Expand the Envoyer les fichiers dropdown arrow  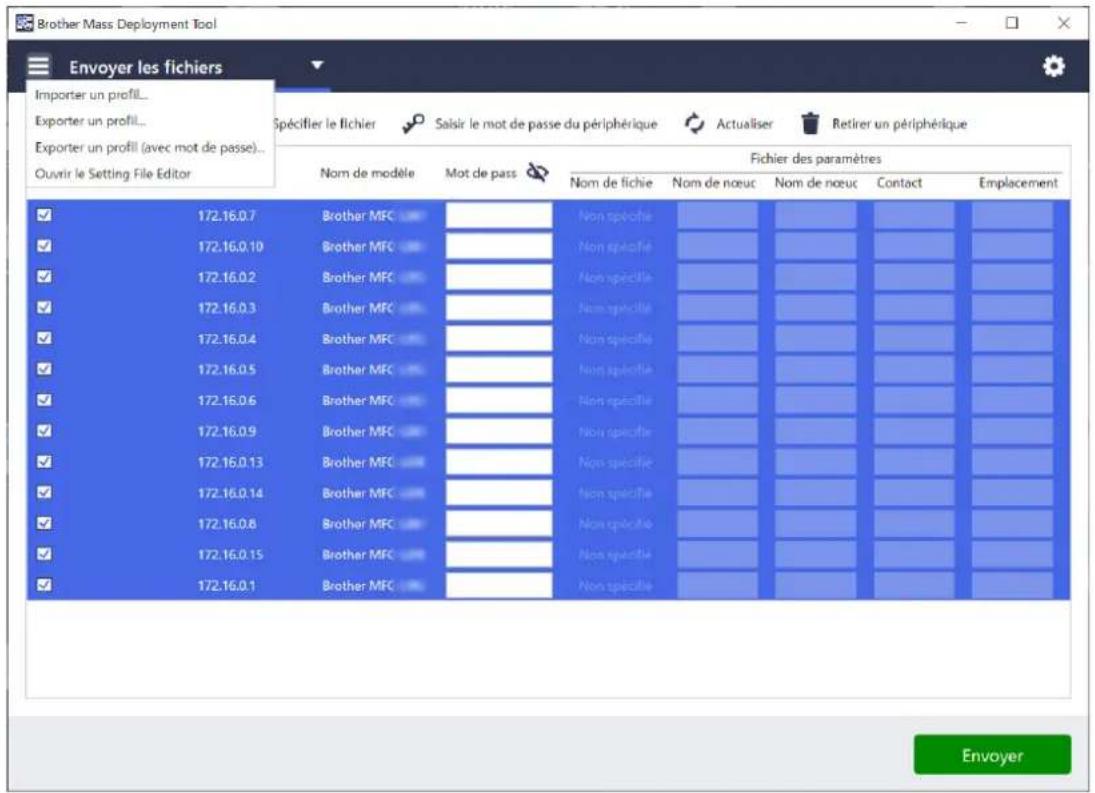pyautogui.click(x=317, y=65)
